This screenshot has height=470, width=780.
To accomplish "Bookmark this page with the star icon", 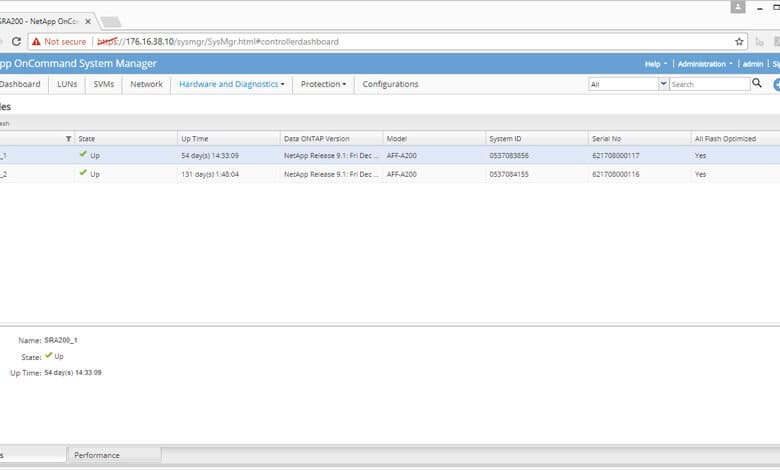I will 739,42.
